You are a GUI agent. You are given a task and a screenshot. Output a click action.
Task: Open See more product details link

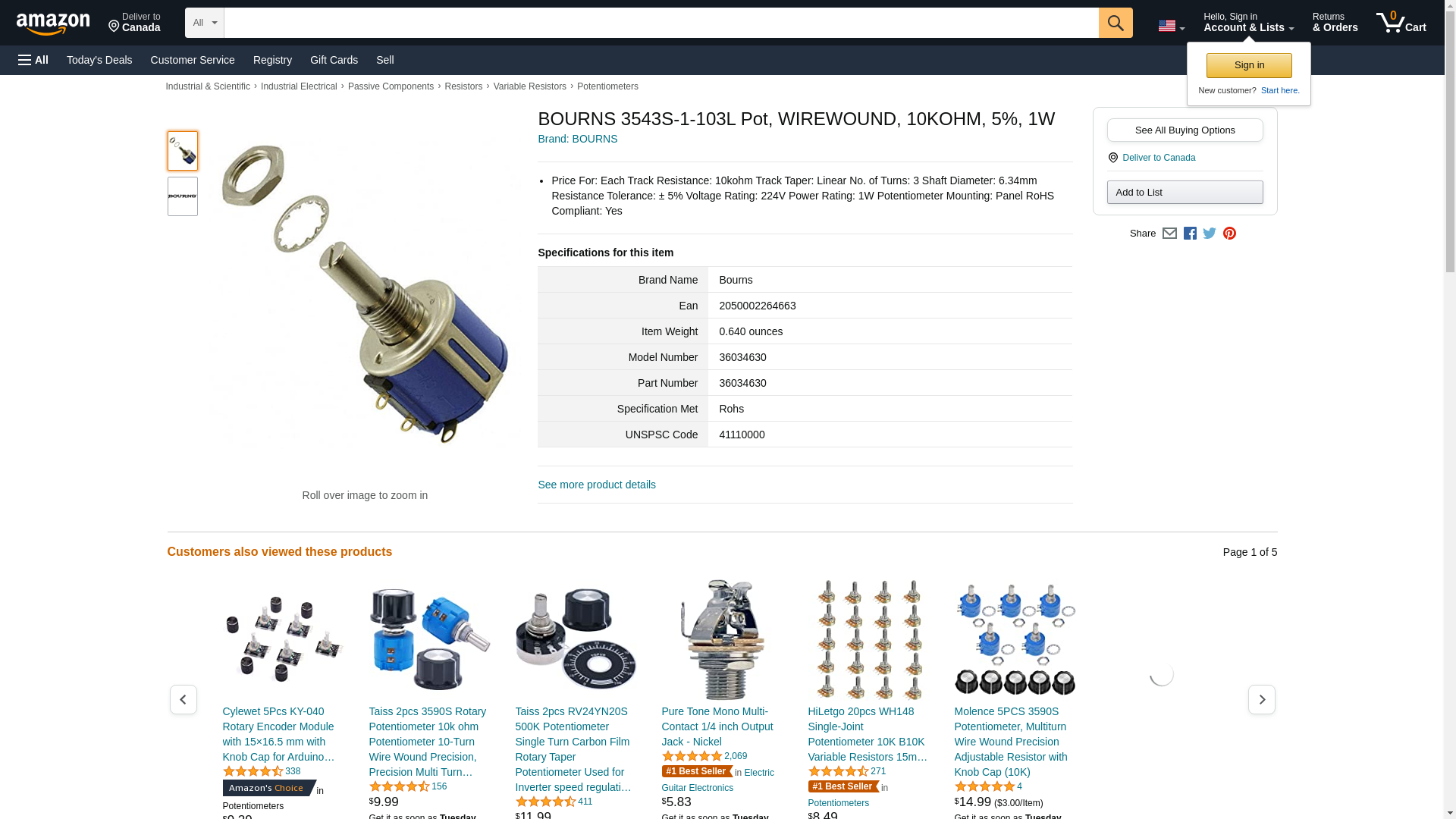(x=597, y=485)
